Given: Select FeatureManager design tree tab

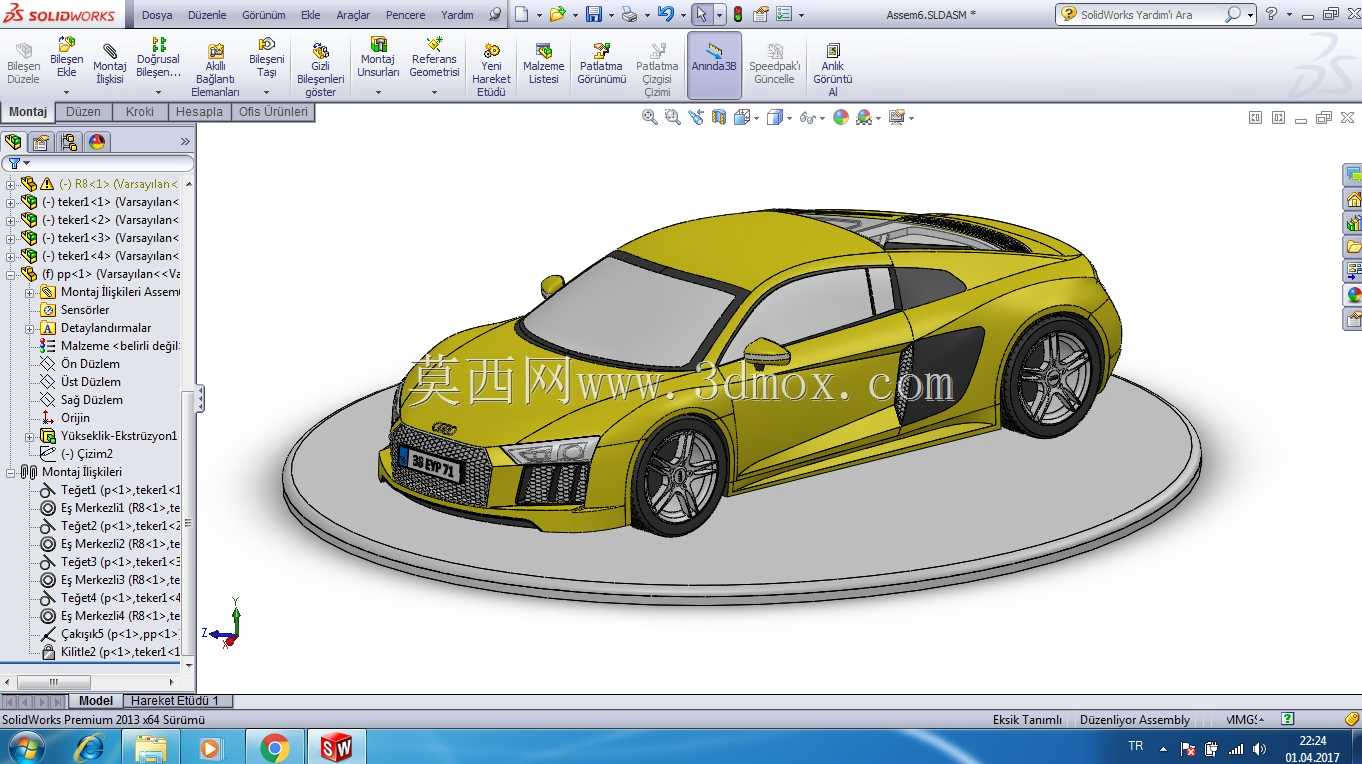Looking at the screenshot, I should (13, 142).
